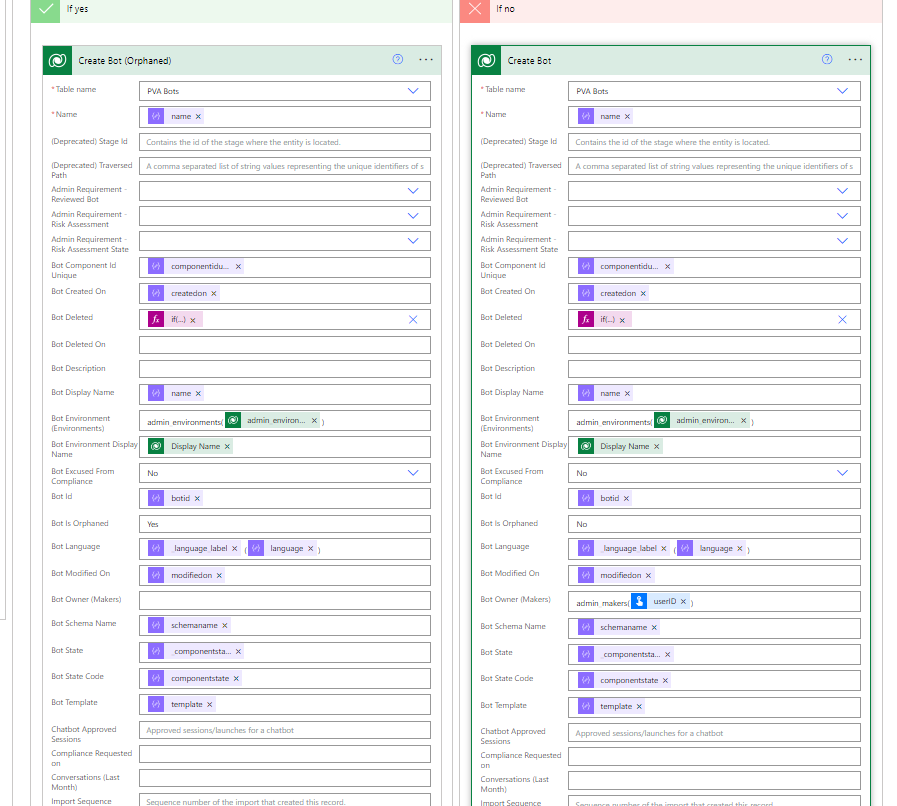The height and width of the screenshot is (806, 897).
Task: Click the Dataverse icon on the Create Bot header
Action: click(486, 59)
